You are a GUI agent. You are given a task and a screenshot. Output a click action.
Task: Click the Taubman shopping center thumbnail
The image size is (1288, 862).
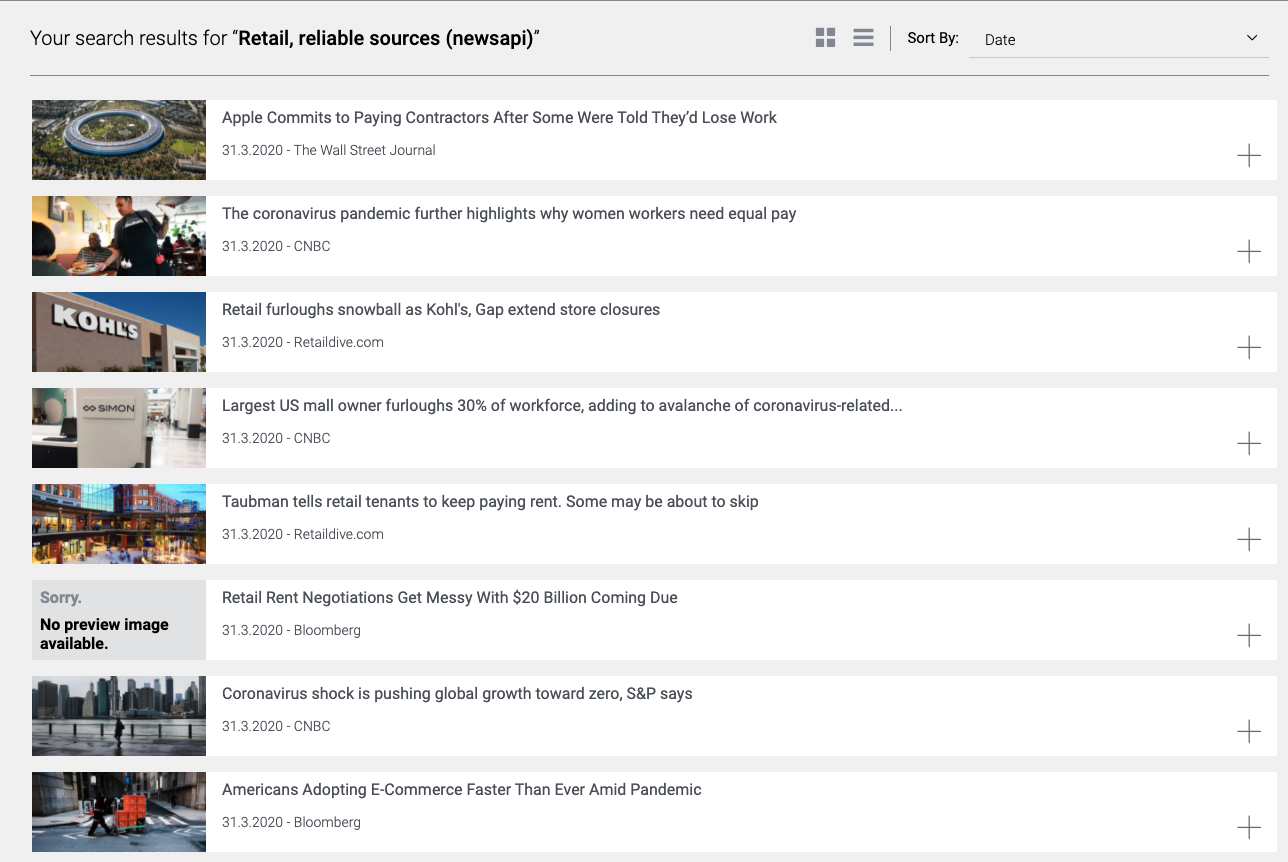(119, 524)
